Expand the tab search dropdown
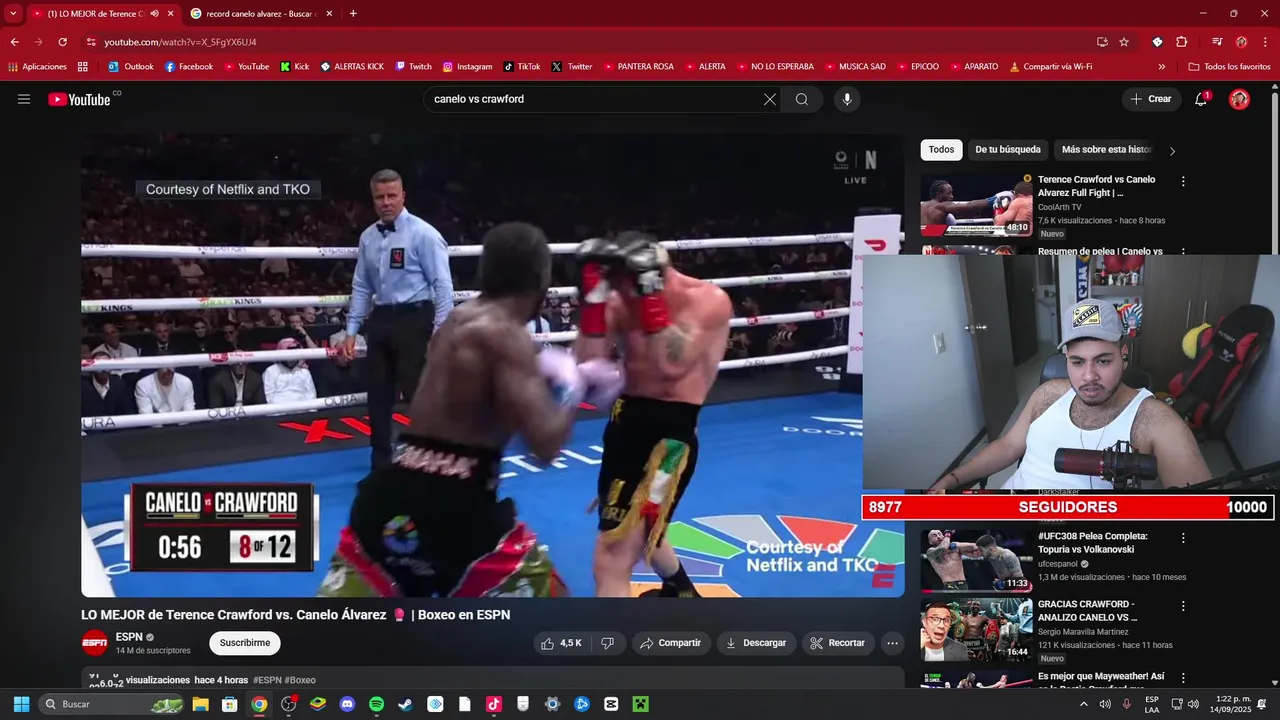 (13, 13)
